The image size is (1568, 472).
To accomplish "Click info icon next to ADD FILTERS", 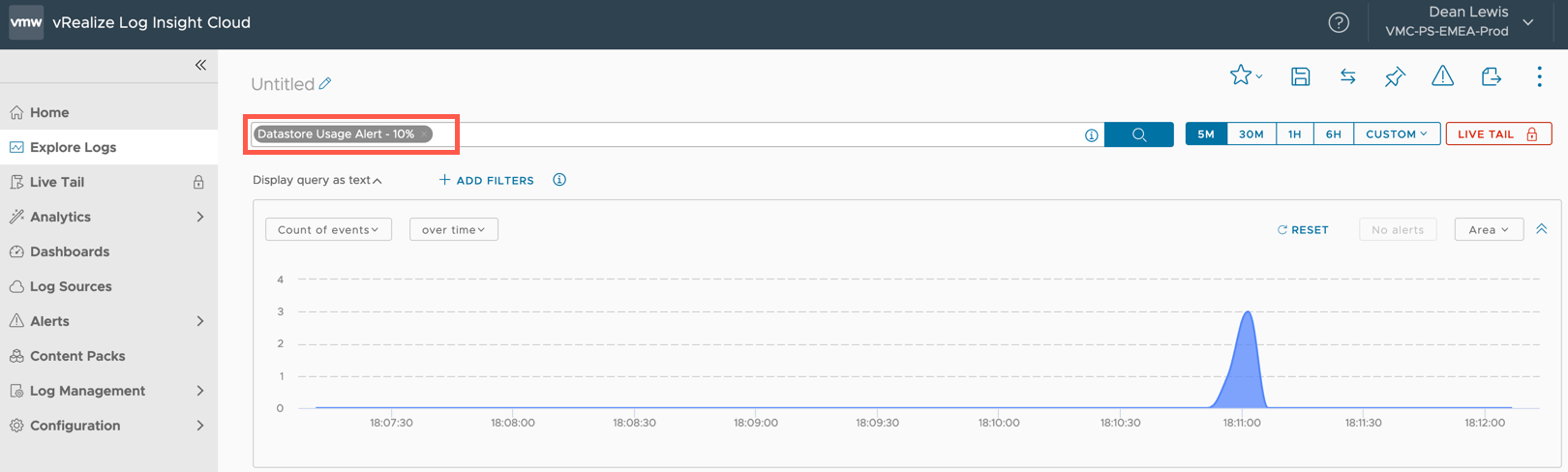I will (559, 180).
